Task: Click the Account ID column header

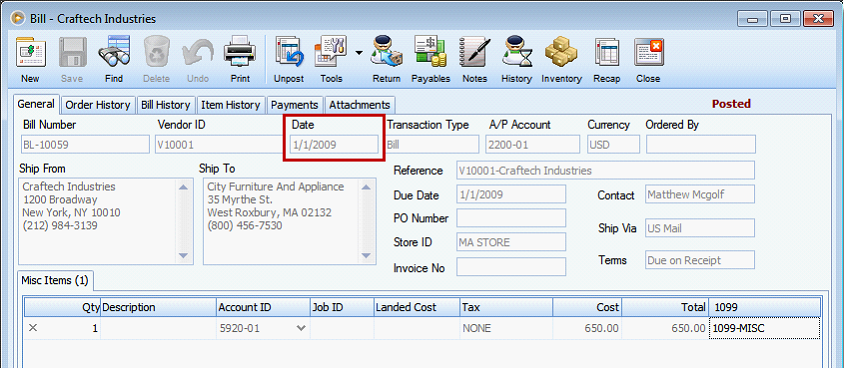Action: tap(263, 308)
